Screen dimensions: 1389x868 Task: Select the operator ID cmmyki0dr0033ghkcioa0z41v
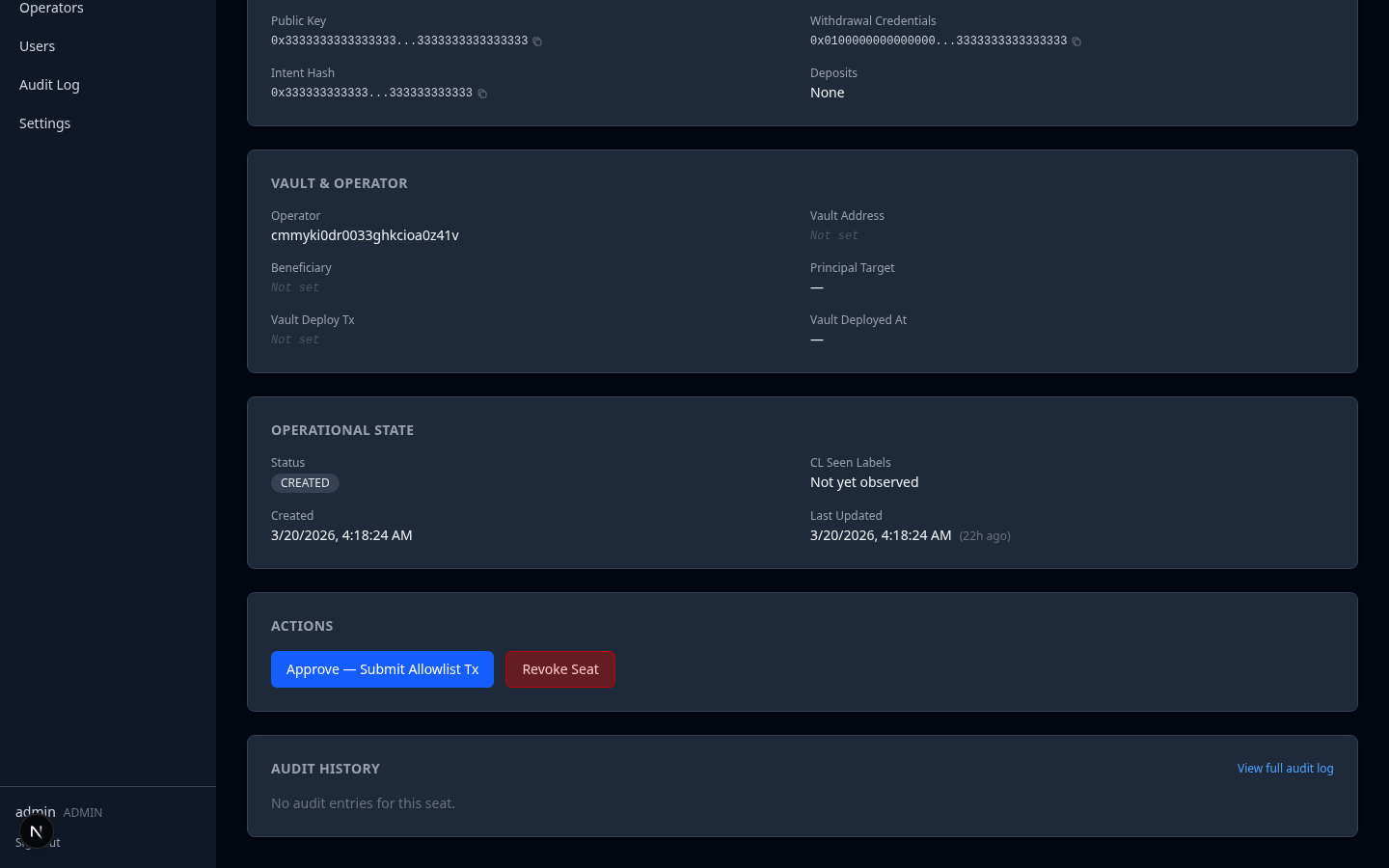pyautogui.click(x=365, y=234)
